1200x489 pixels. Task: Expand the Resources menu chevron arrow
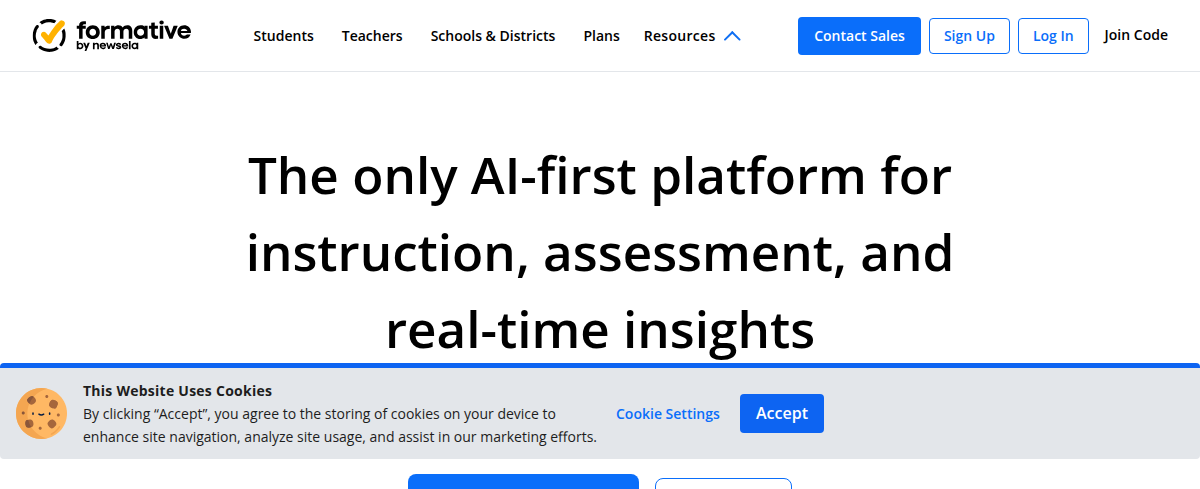click(732, 36)
